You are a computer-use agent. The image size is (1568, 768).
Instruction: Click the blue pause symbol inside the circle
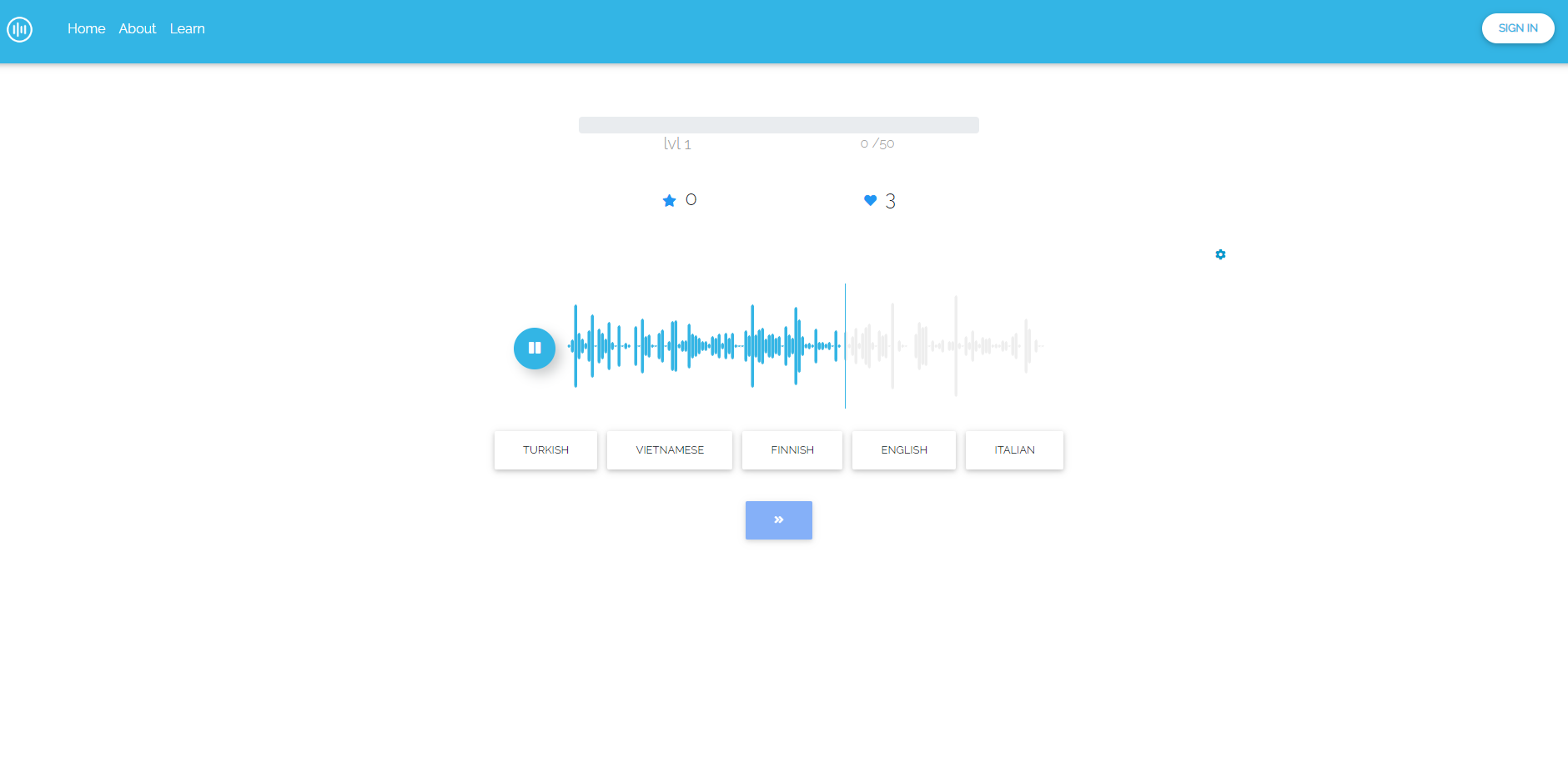click(534, 349)
